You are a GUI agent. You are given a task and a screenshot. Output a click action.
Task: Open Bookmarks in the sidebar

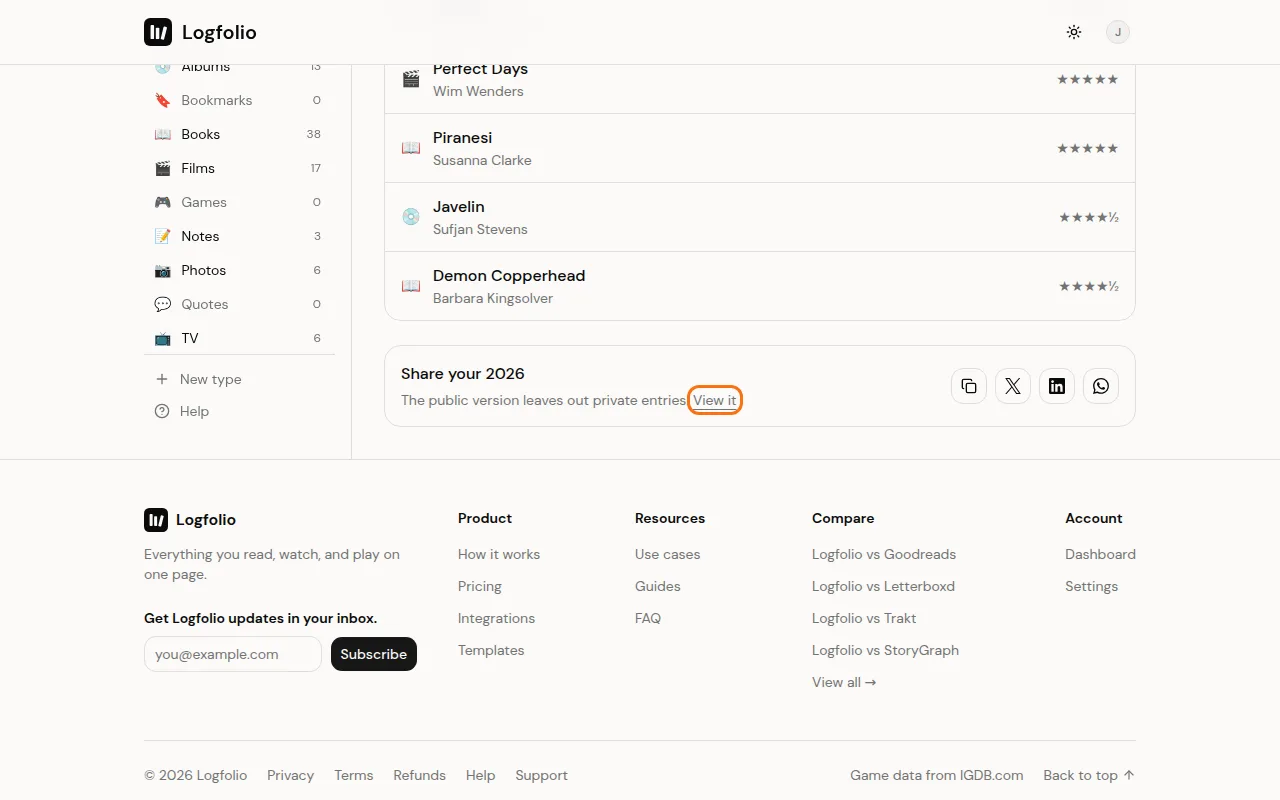239,100
